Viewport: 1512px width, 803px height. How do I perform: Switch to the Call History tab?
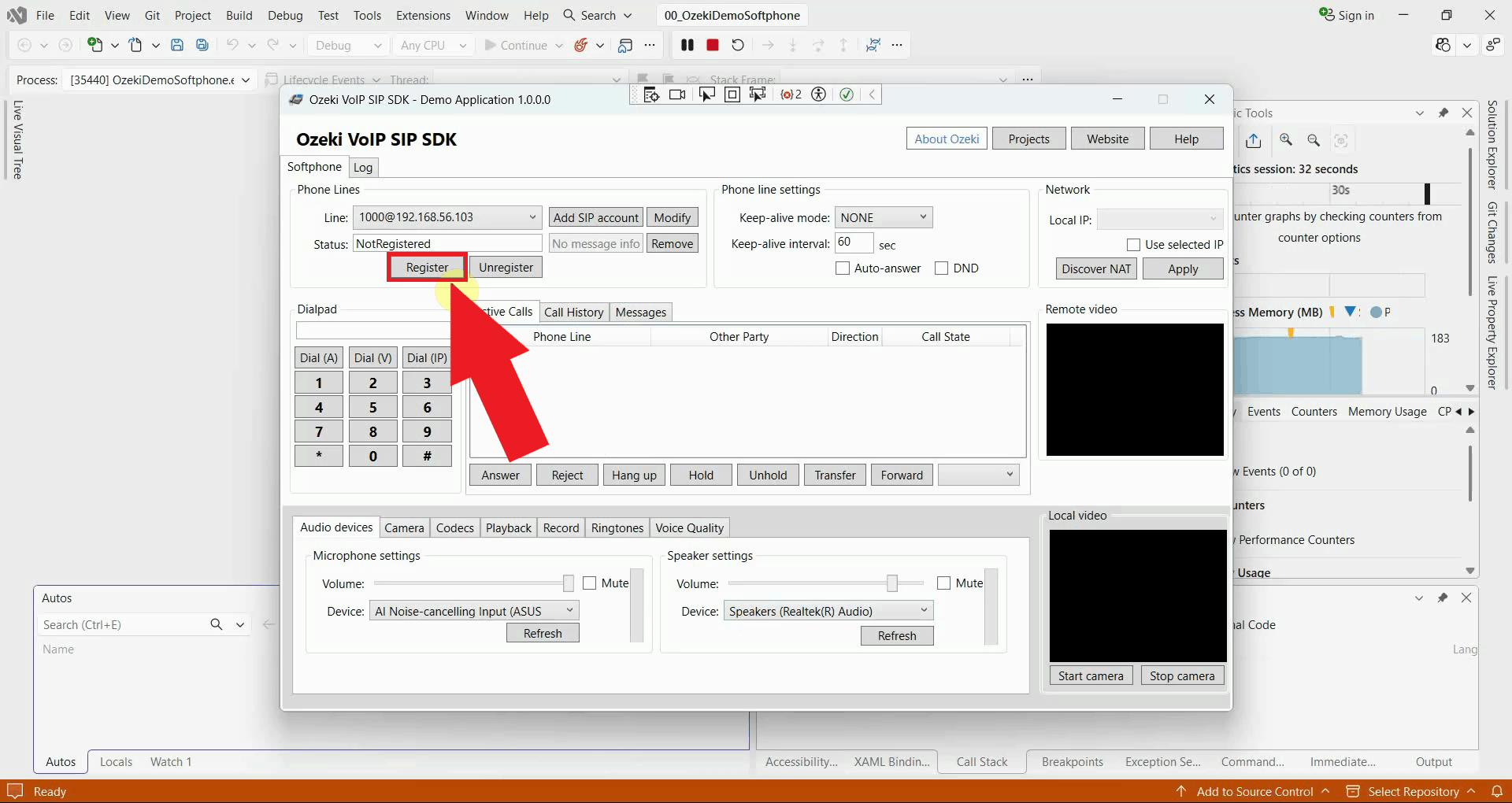point(573,313)
